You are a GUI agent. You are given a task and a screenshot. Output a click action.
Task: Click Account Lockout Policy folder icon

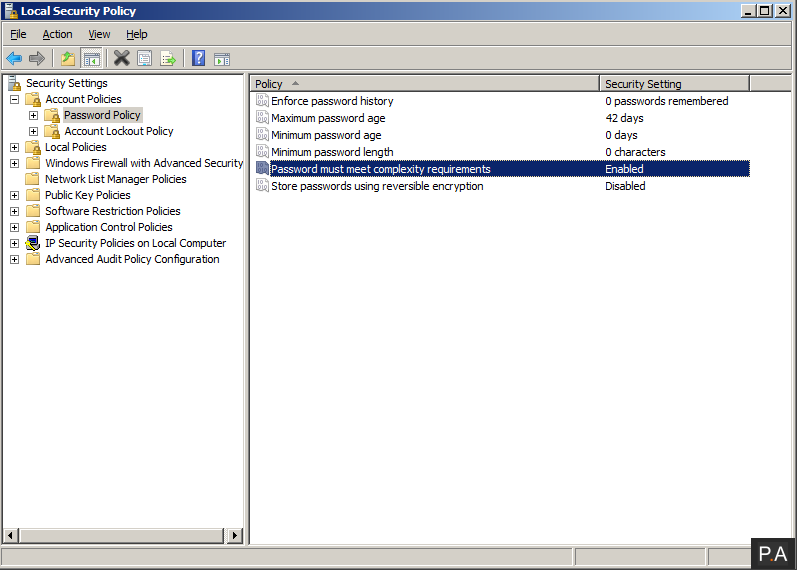pos(52,131)
